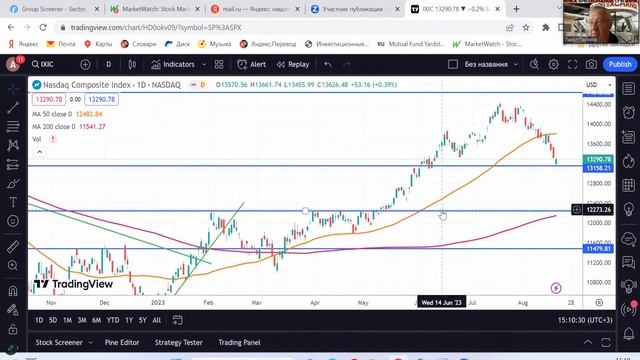This screenshot has height=360, width=640.
Task: Toggle stay in drawing mode pencil
Action: click(13, 309)
